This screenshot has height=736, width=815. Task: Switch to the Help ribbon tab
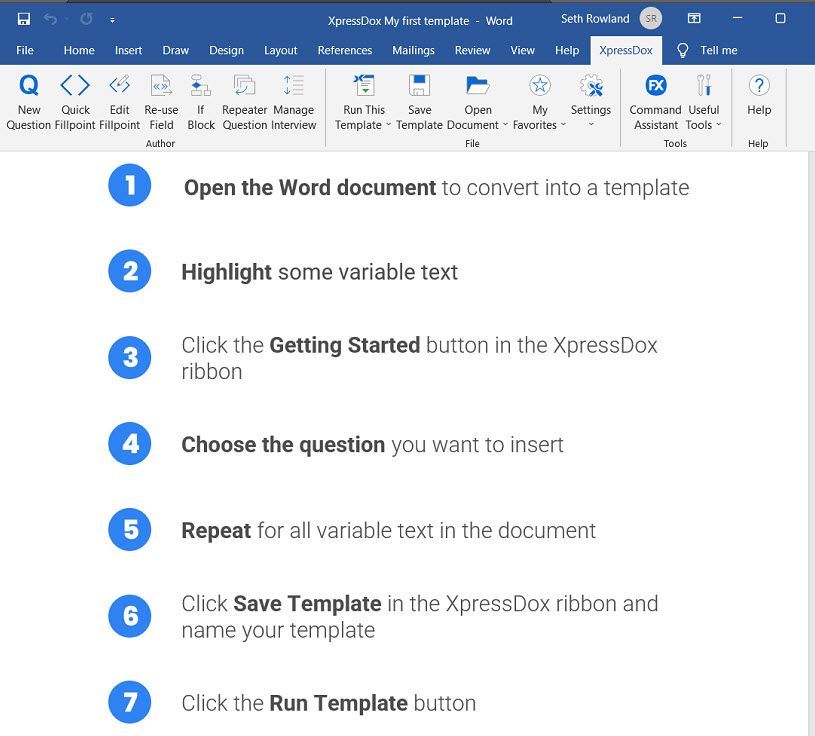point(567,50)
